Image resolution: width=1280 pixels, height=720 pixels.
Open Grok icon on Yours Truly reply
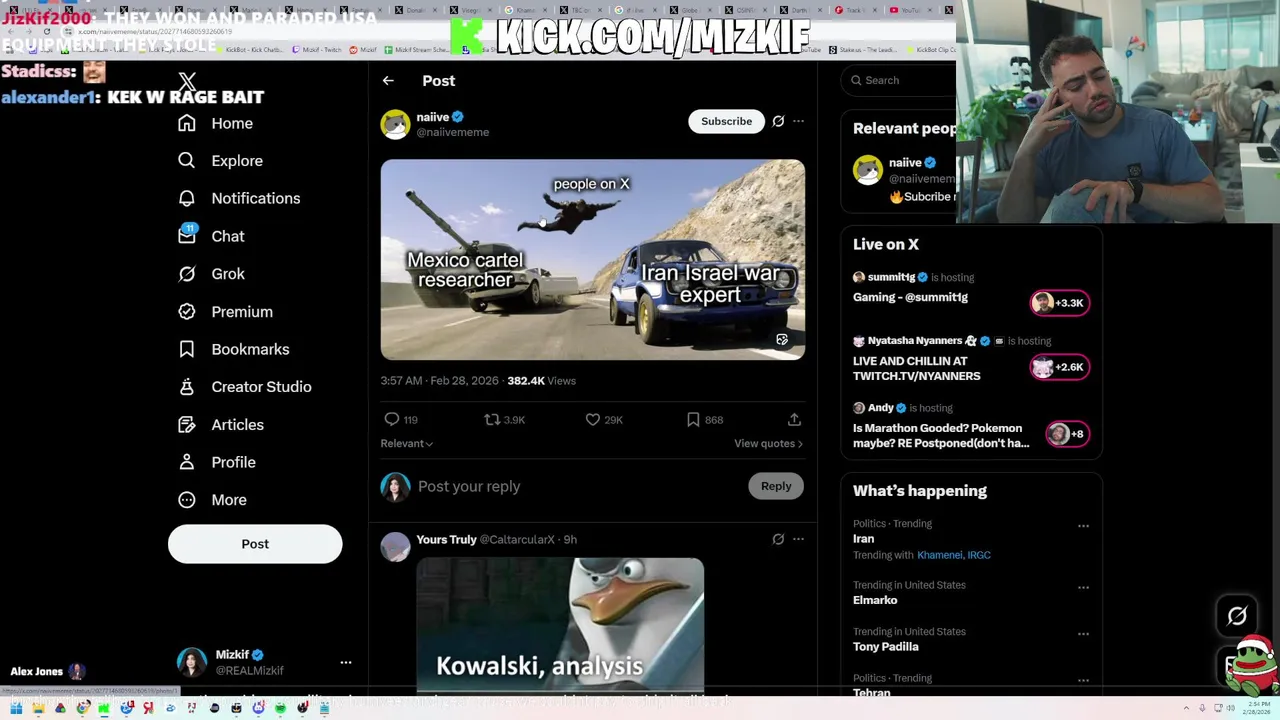[778, 539]
